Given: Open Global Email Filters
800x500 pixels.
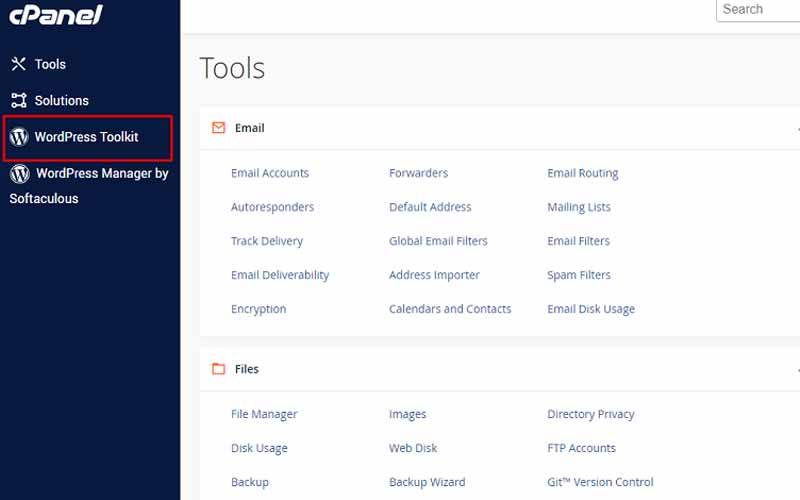Looking at the screenshot, I should [x=438, y=241].
